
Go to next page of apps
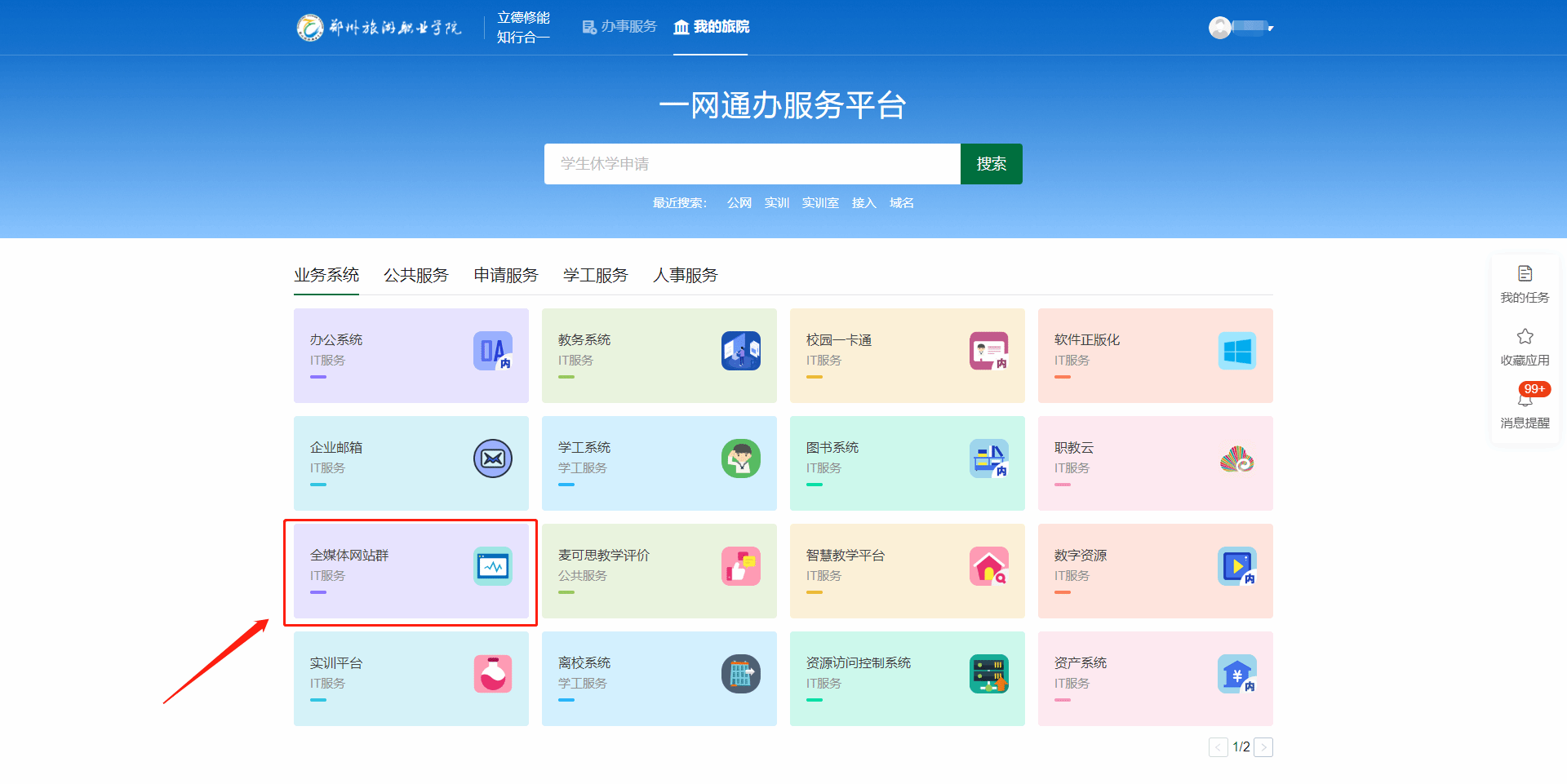[1263, 747]
